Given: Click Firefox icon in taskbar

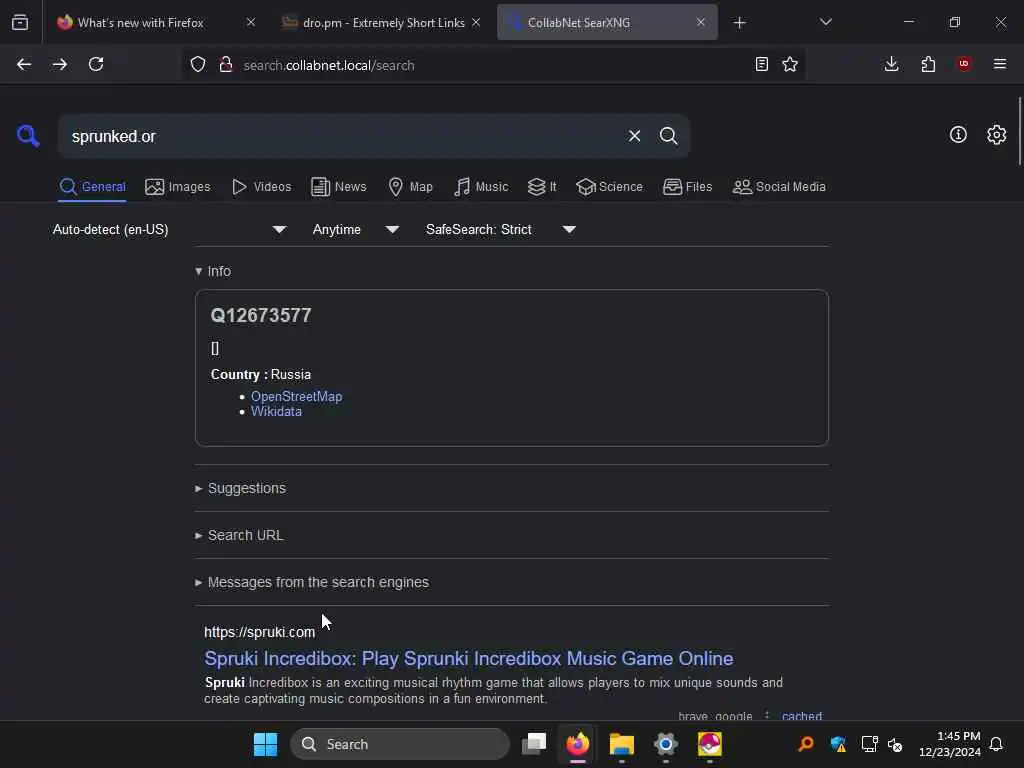Looking at the screenshot, I should [x=577, y=744].
